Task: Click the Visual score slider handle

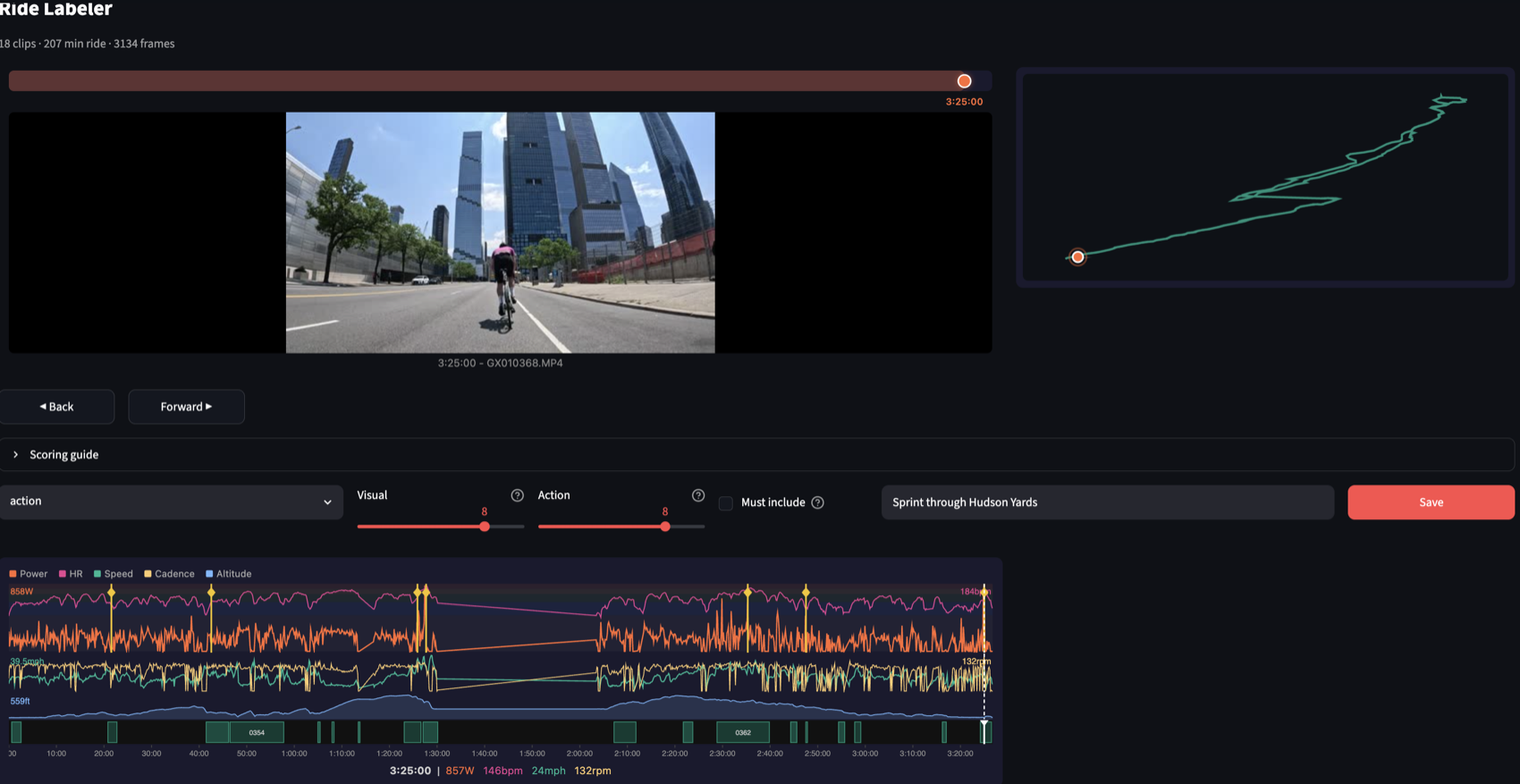Action: (485, 527)
